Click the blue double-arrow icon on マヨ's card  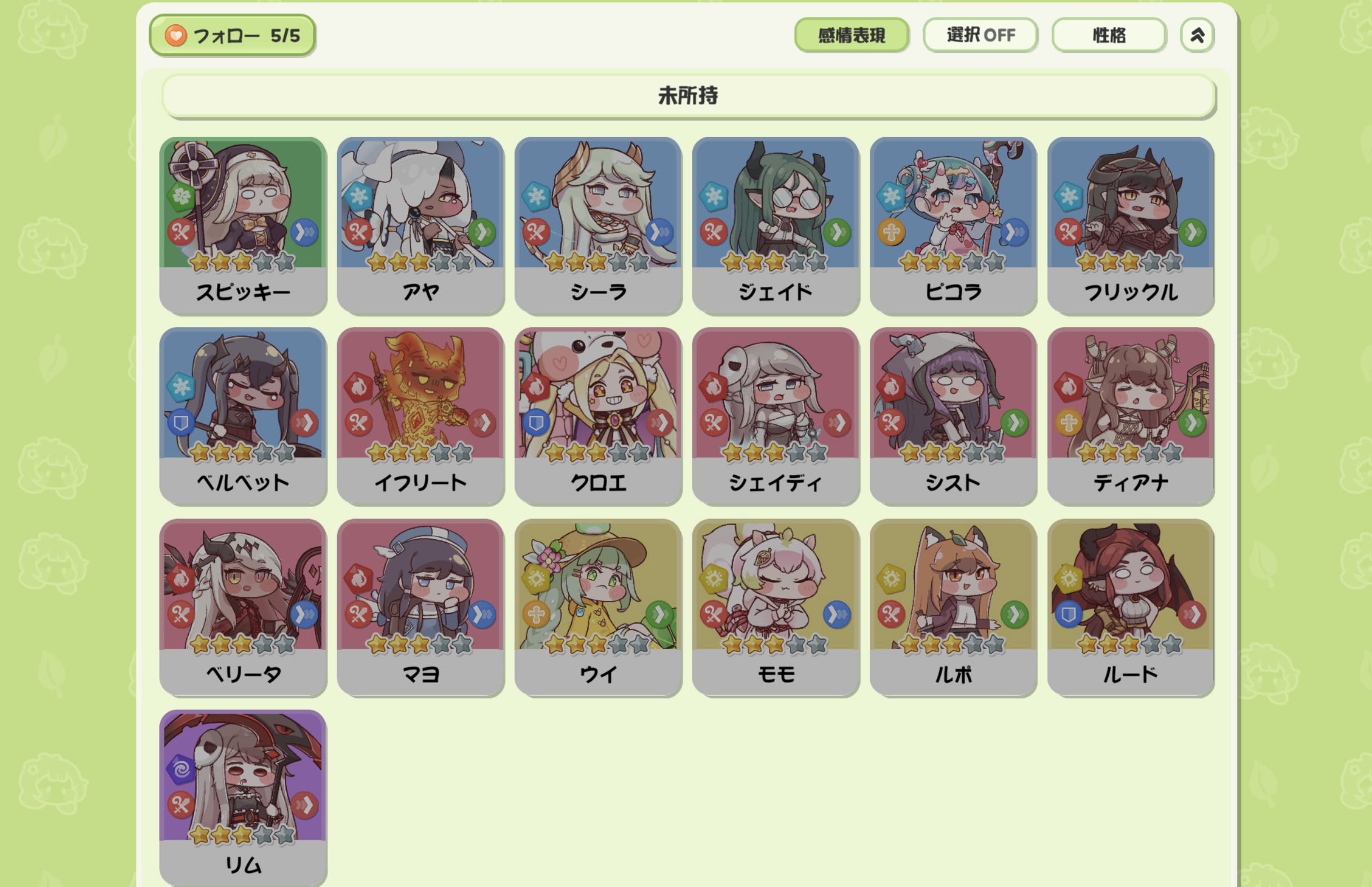click(x=482, y=615)
